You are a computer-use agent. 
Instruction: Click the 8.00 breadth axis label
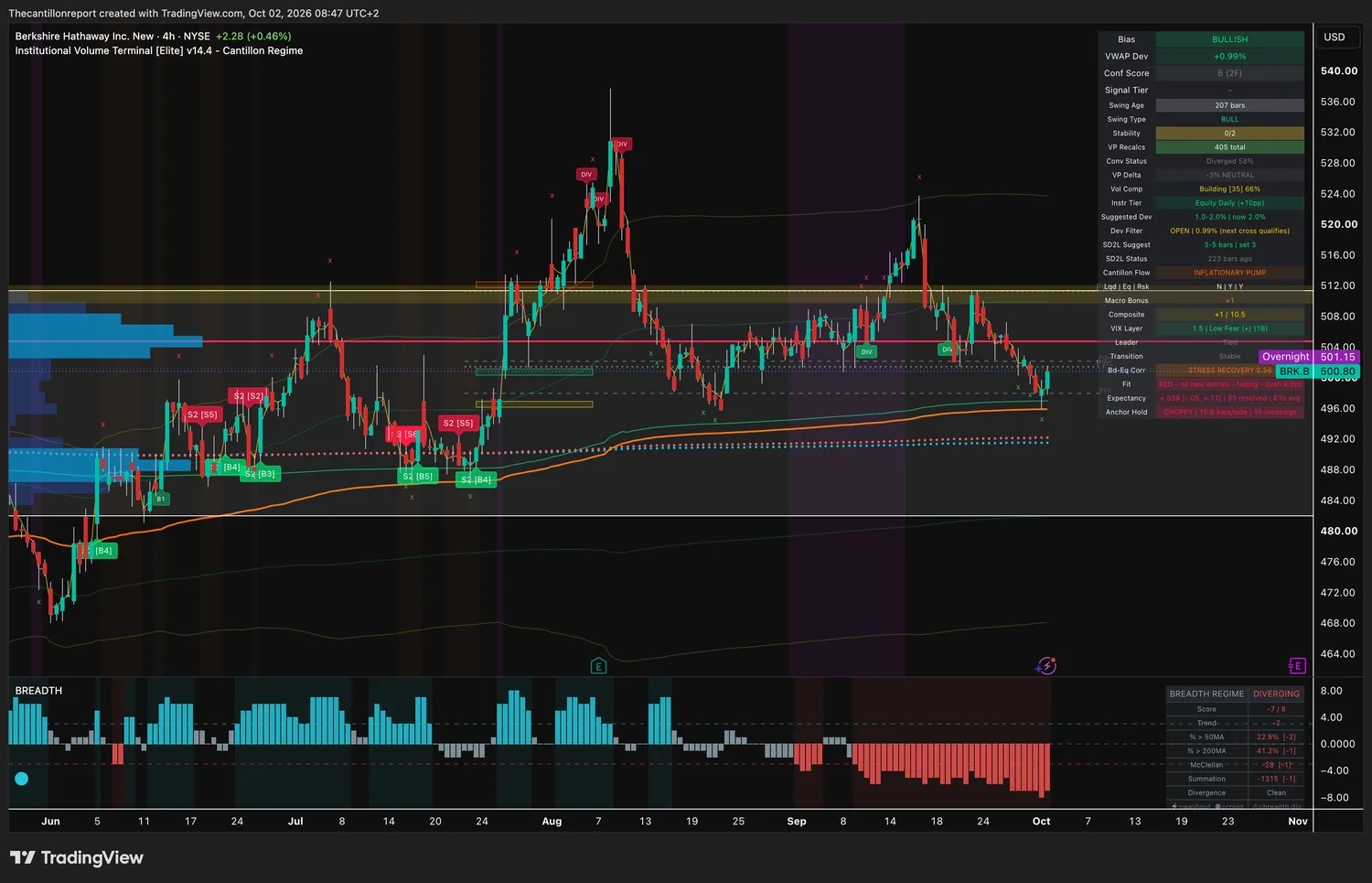[1332, 691]
